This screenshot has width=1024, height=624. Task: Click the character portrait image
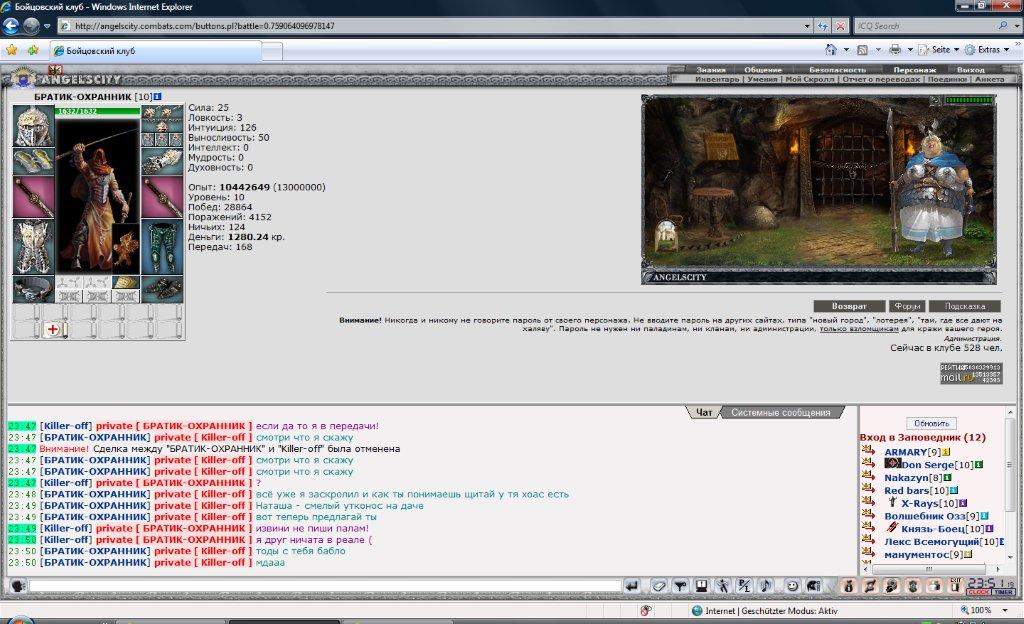coord(98,196)
